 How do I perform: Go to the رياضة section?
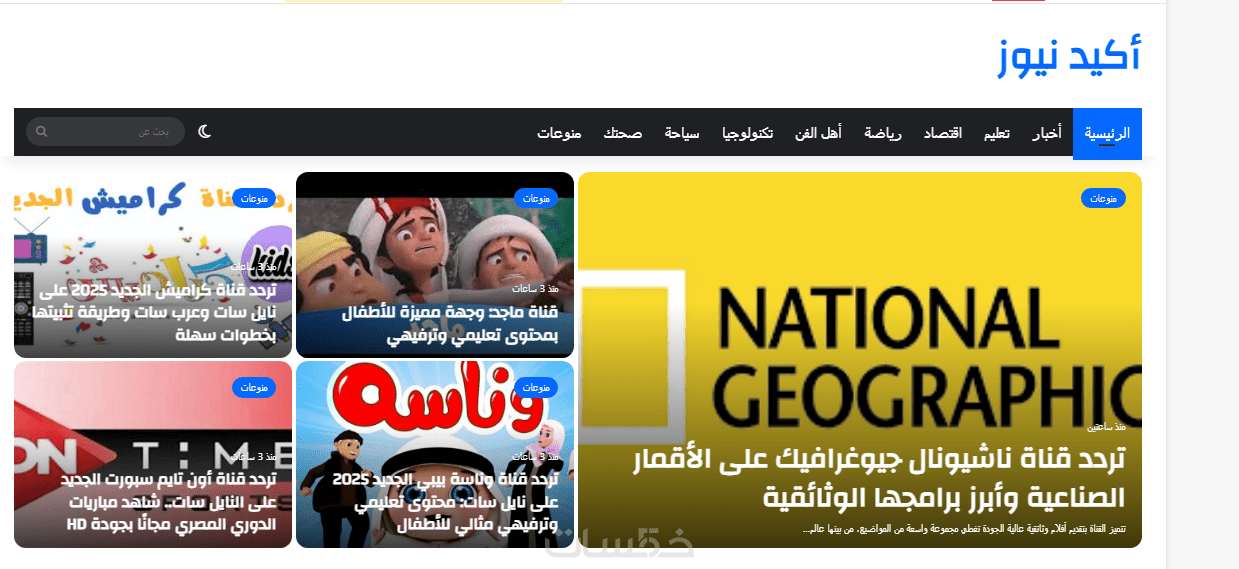tap(883, 133)
